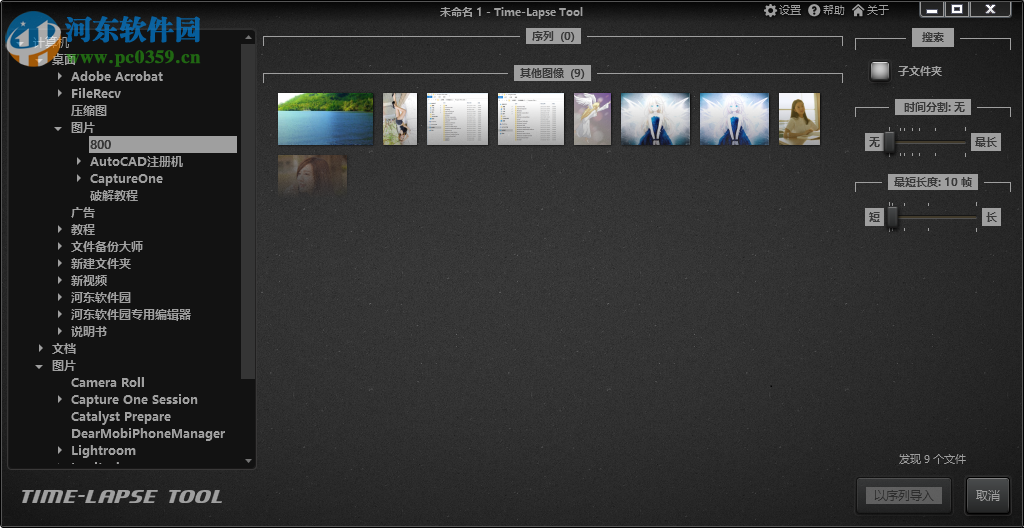Expand the 新建文件夹 folder arrow

point(59,263)
